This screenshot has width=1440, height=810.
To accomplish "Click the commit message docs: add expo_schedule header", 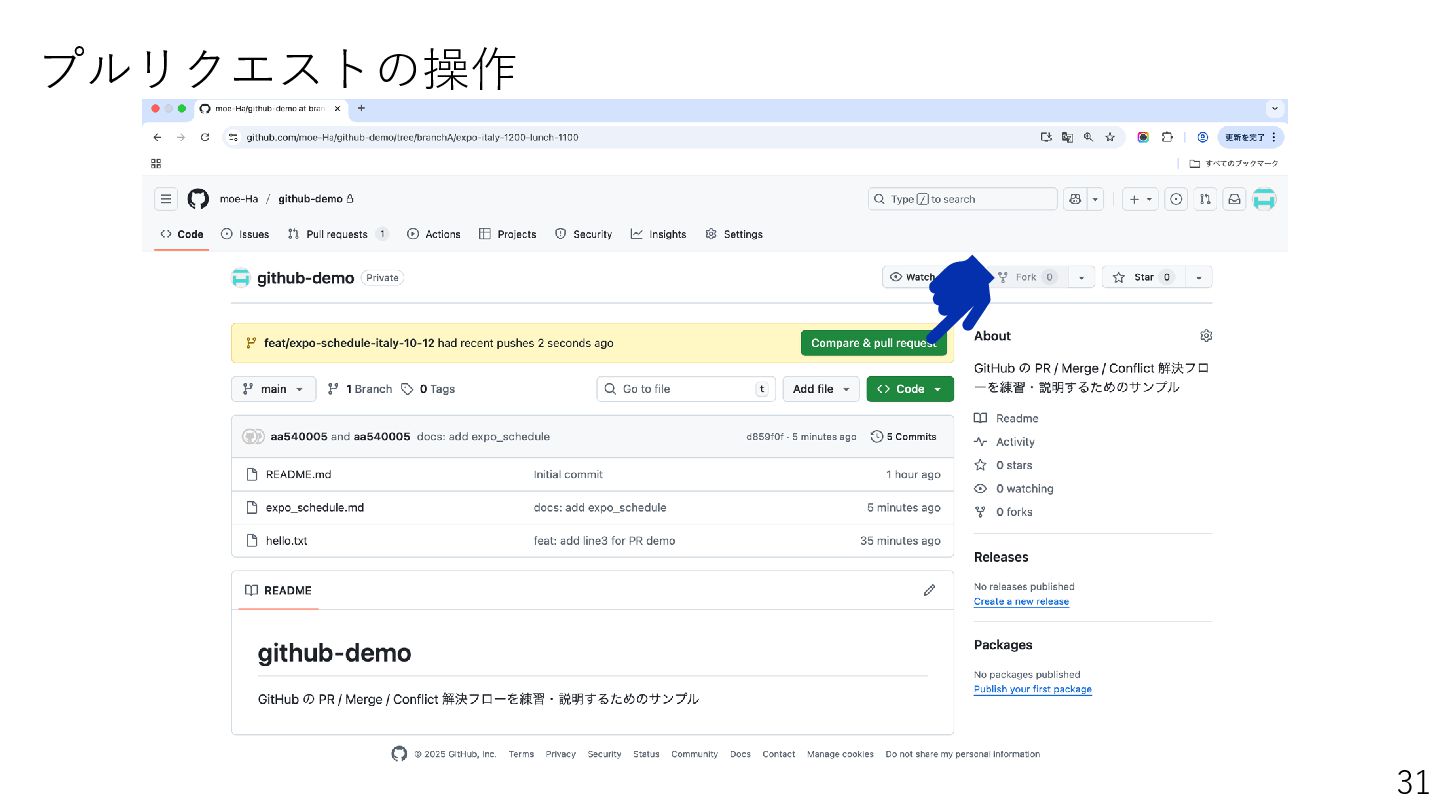I will 483,436.
